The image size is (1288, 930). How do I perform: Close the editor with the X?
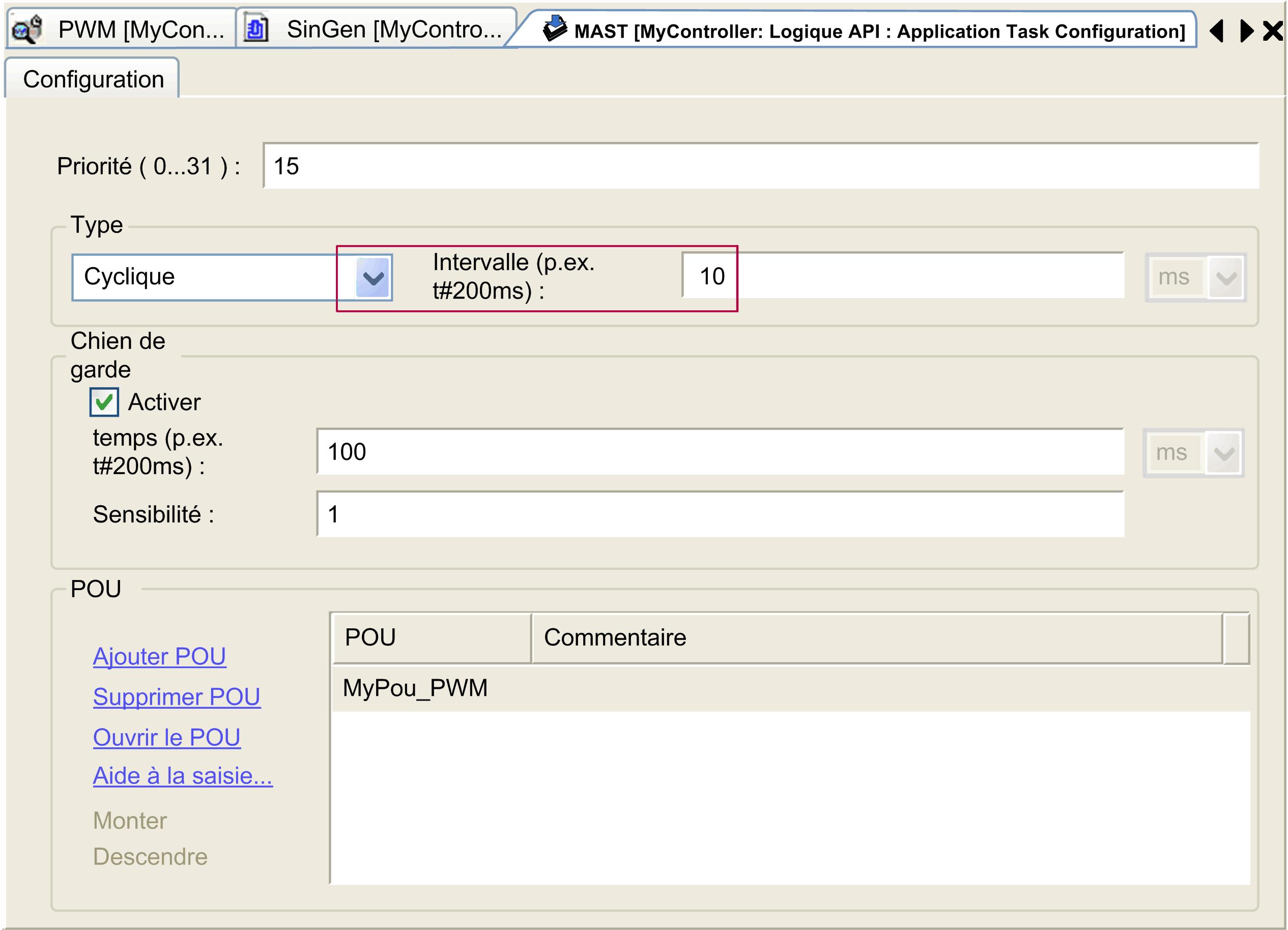[x=1273, y=31]
